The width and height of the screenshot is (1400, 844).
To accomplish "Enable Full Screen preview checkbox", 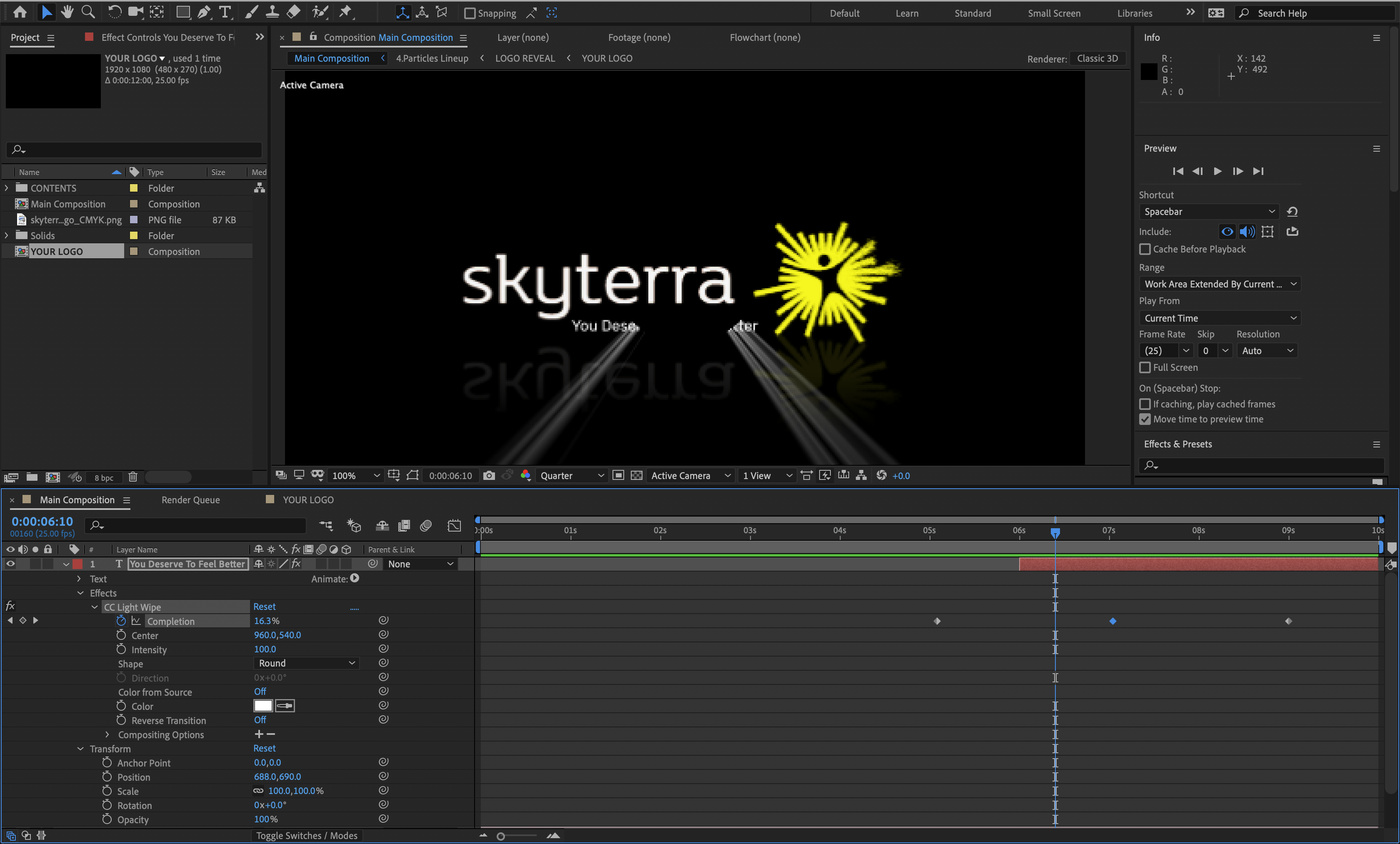I will tap(1145, 367).
